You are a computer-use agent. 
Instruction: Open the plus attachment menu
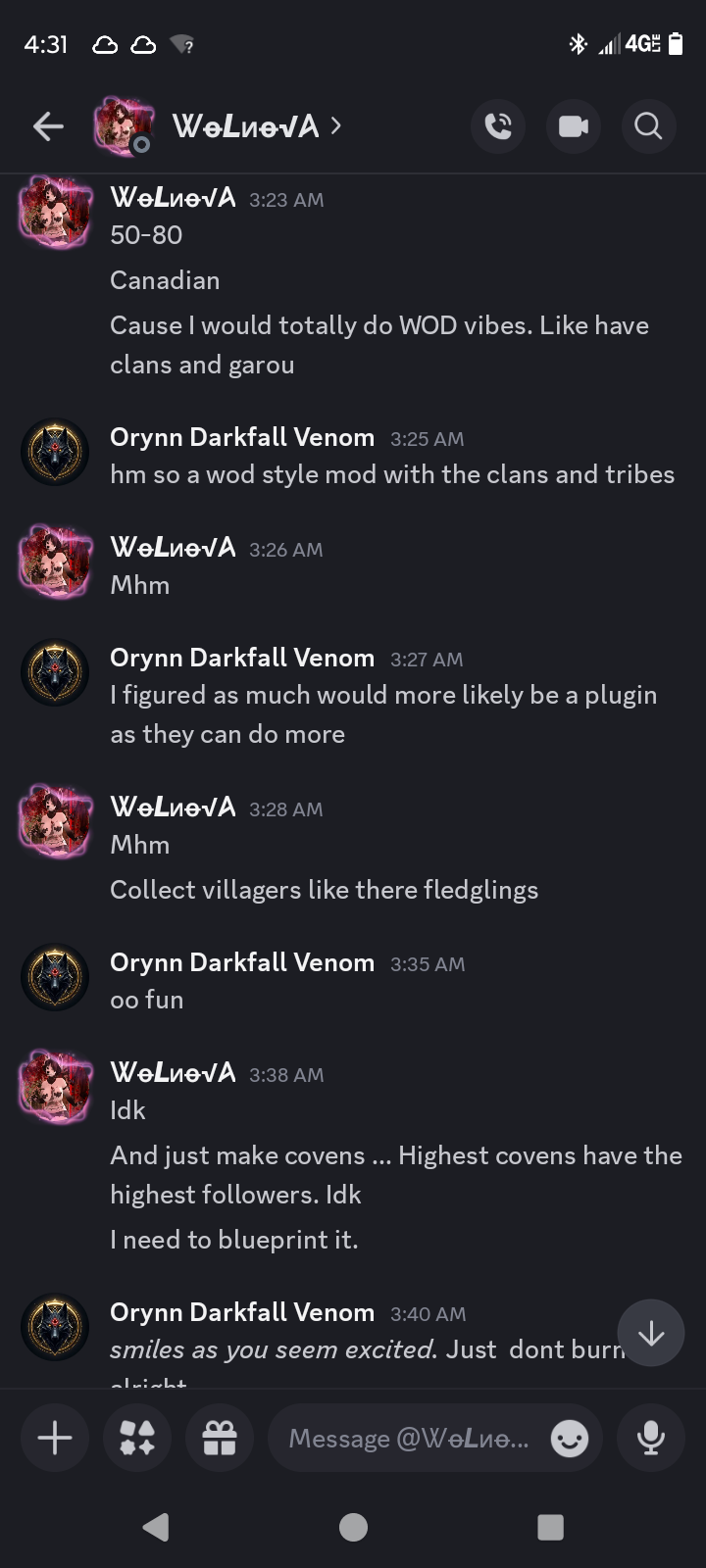[55, 1438]
